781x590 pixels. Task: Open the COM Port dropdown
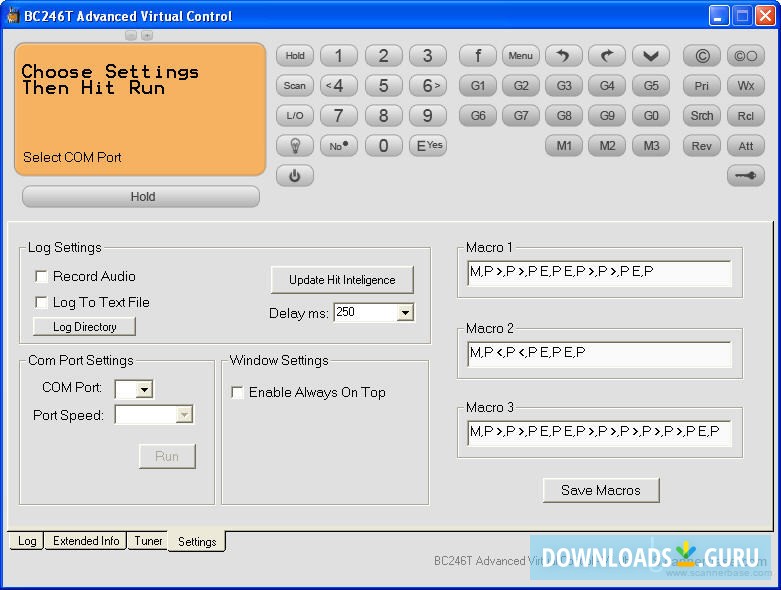pyautogui.click(x=144, y=389)
